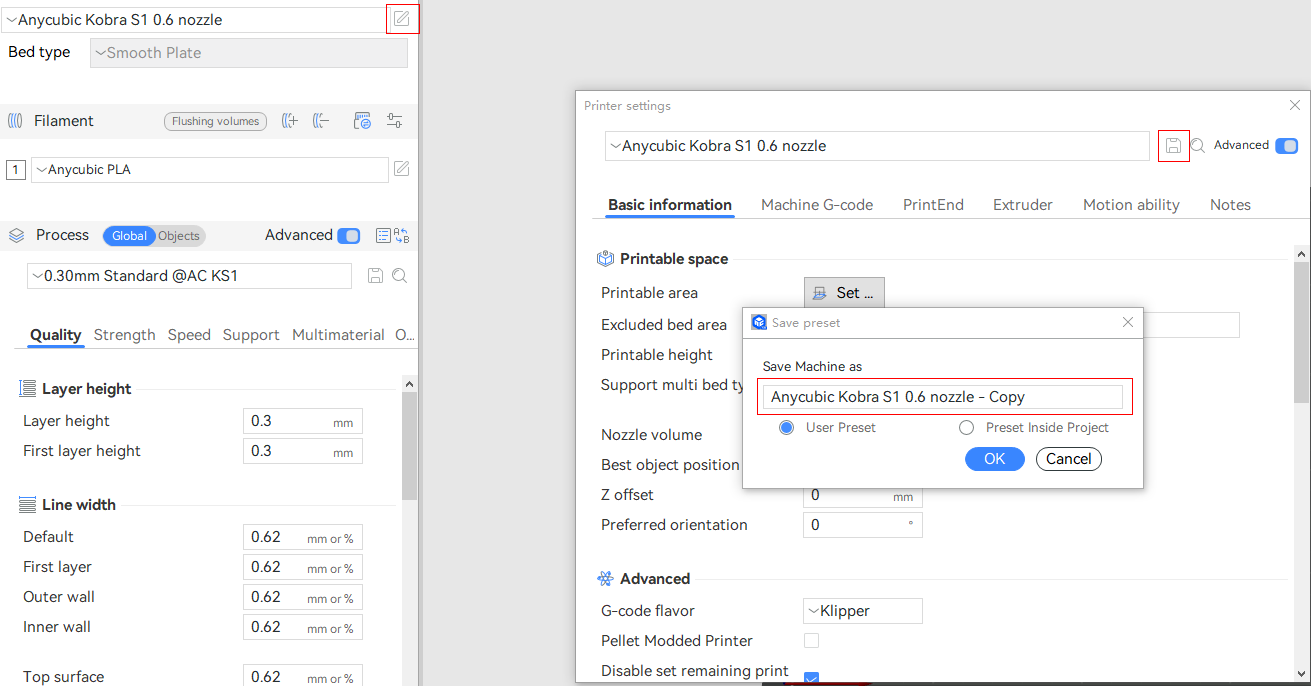Image resolution: width=1311 pixels, height=686 pixels.
Task: Switch process mode to Objects
Action: [x=180, y=236]
